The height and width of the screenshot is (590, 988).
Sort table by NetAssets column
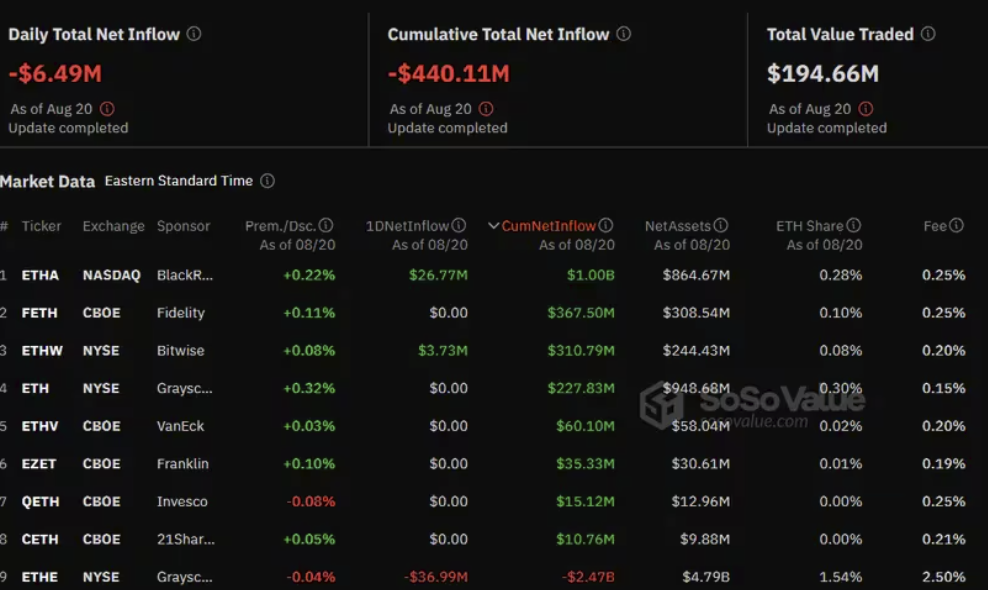(x=677, y=226)
